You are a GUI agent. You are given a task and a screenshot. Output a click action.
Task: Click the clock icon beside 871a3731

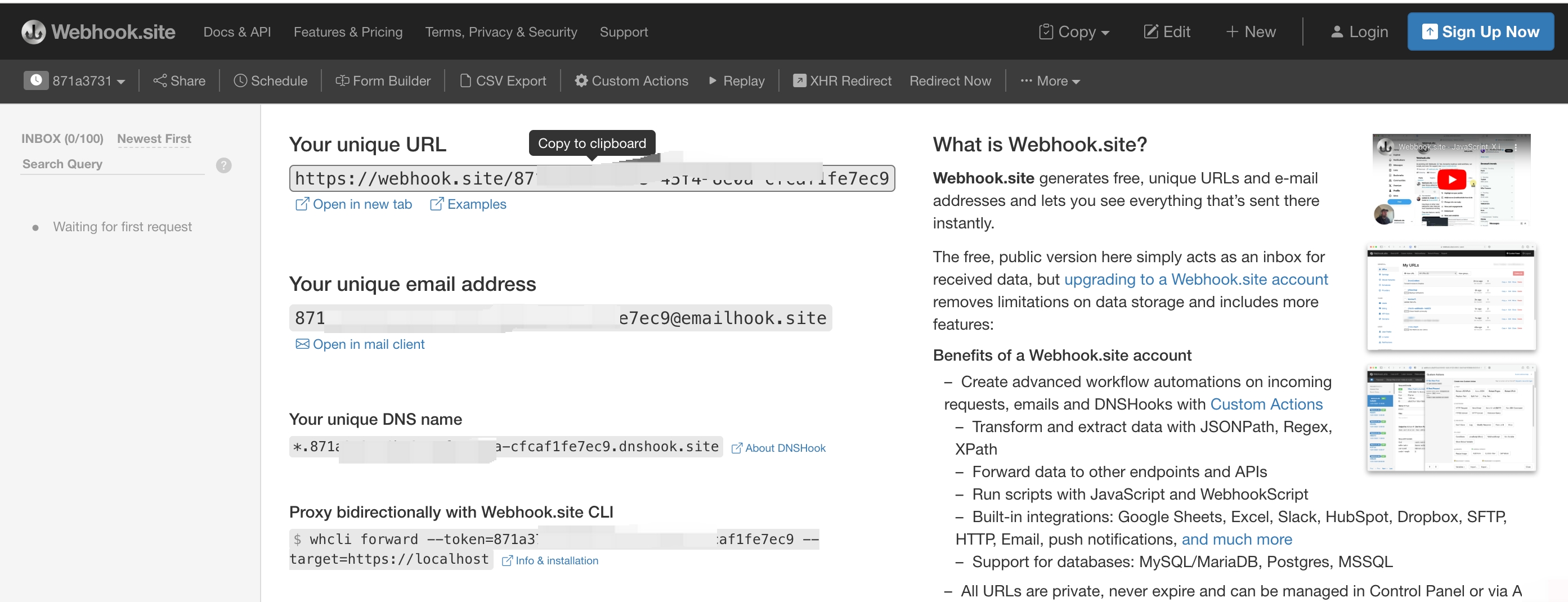pyautogui.click(x=36, y=80)
